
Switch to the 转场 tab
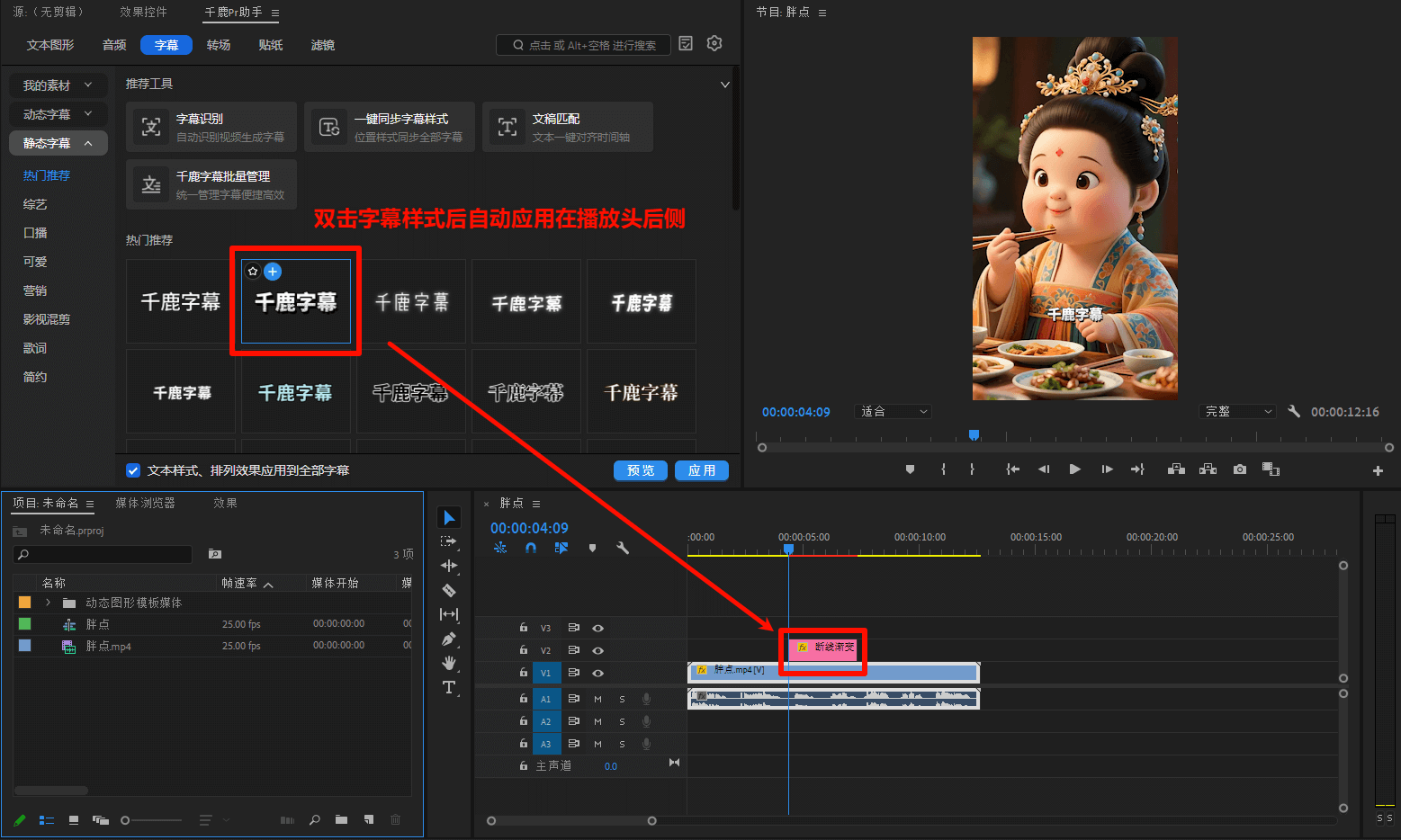point(218,44)
